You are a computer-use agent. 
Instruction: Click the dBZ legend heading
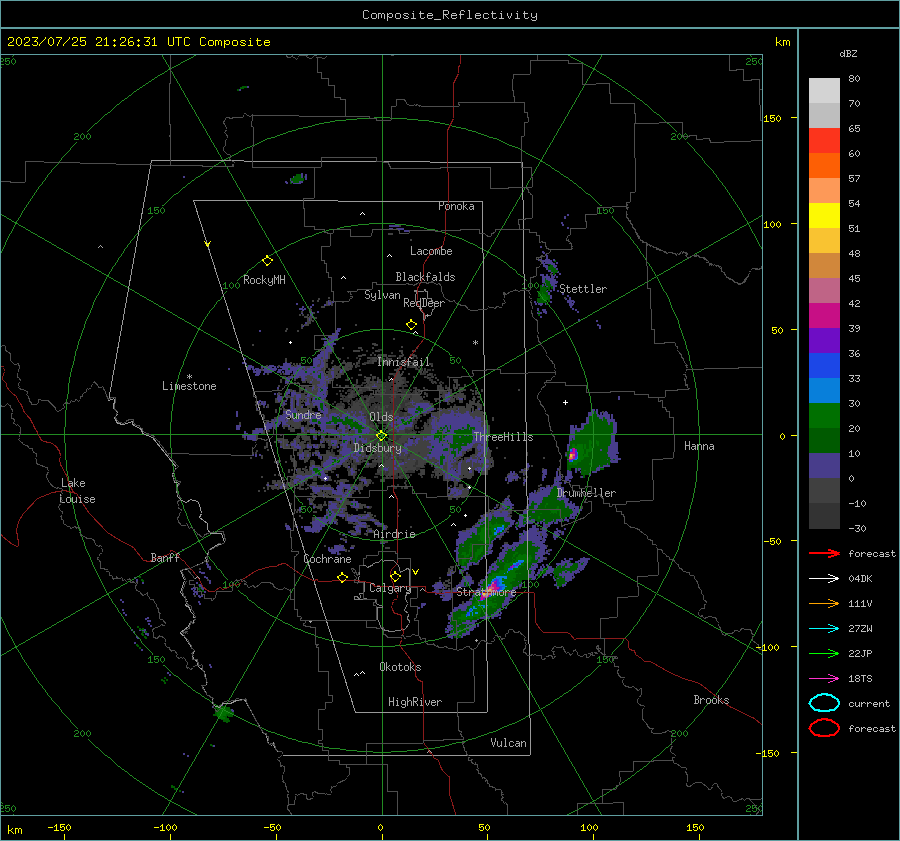[848, 53]
